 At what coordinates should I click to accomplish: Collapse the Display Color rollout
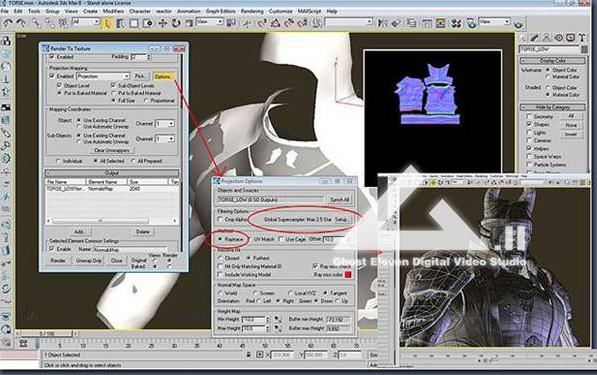pyautogui.click(x=552, y=61)
